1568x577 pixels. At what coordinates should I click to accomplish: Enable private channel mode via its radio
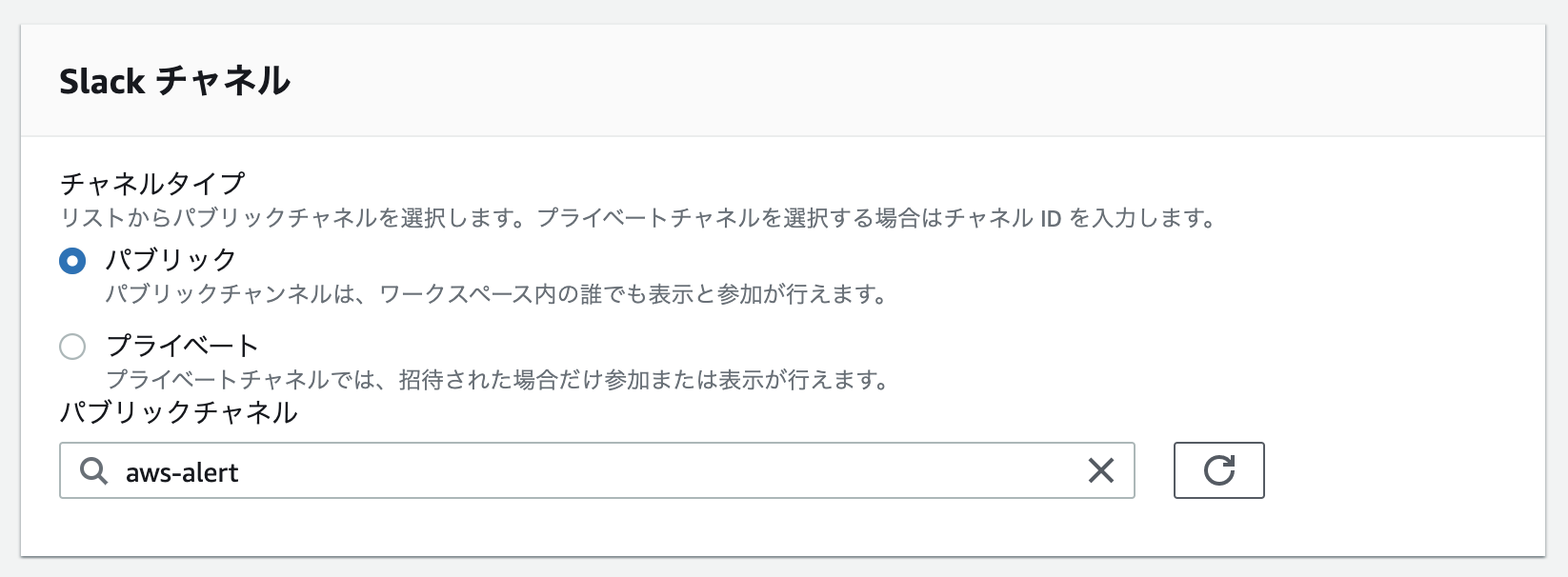click(71, 347)
